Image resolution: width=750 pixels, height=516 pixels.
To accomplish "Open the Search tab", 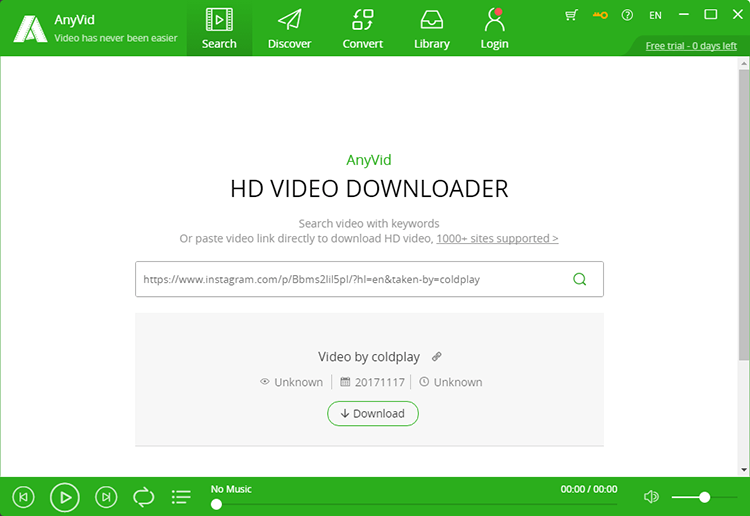I will [219, 29].
